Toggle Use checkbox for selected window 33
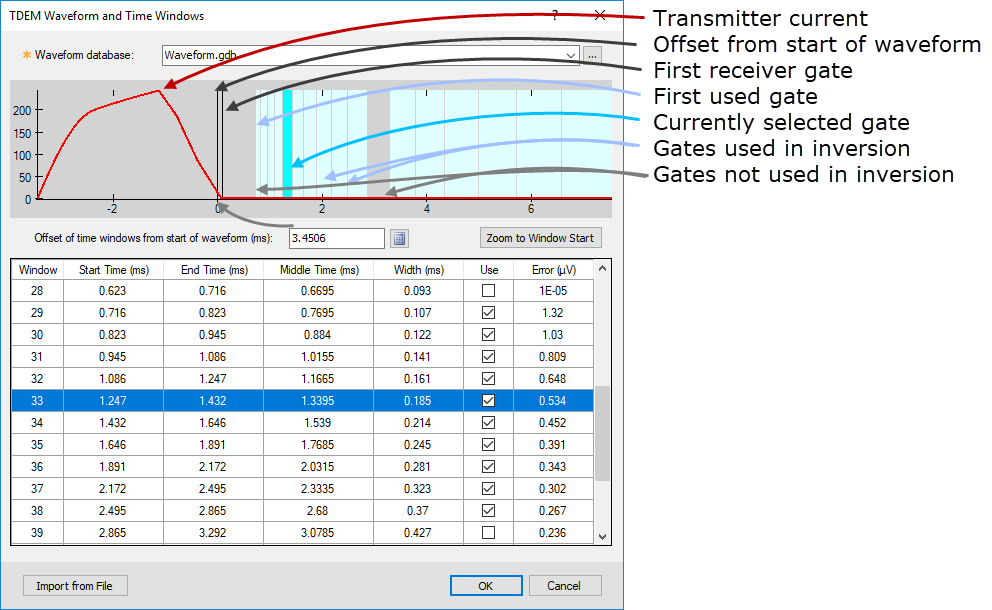Screen dimensions: 992x610 click(488, 401)
